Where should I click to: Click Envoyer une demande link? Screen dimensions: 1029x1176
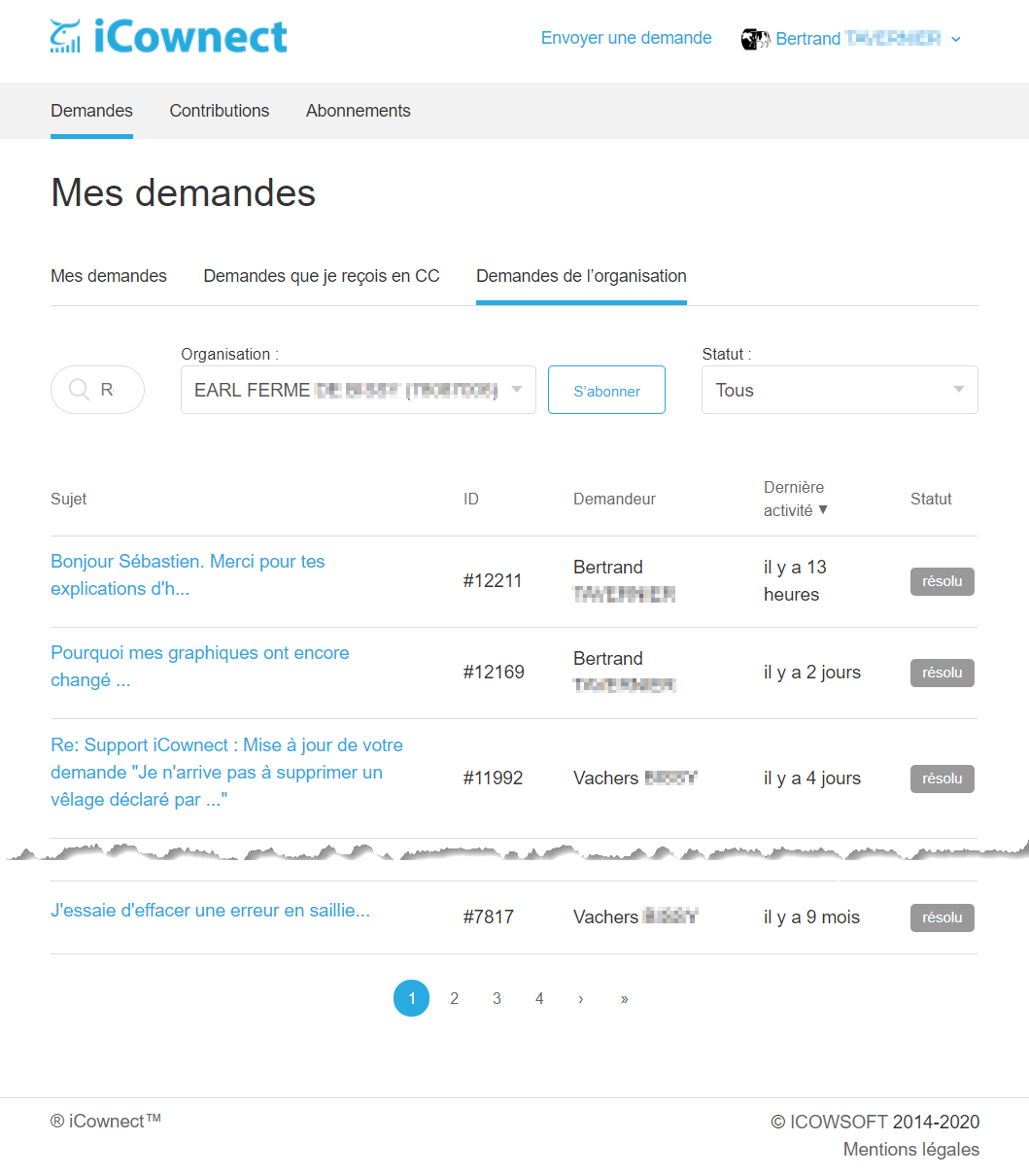627,38
